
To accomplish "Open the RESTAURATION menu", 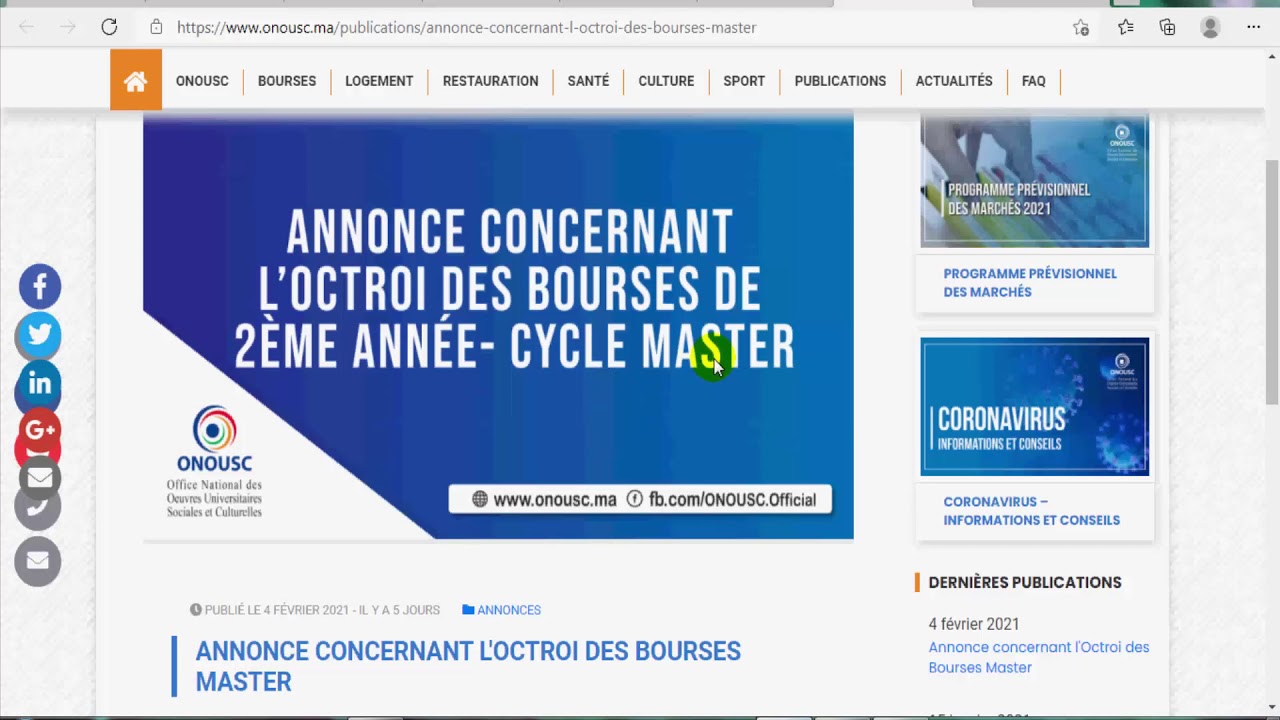I will [x=490, y=81].
